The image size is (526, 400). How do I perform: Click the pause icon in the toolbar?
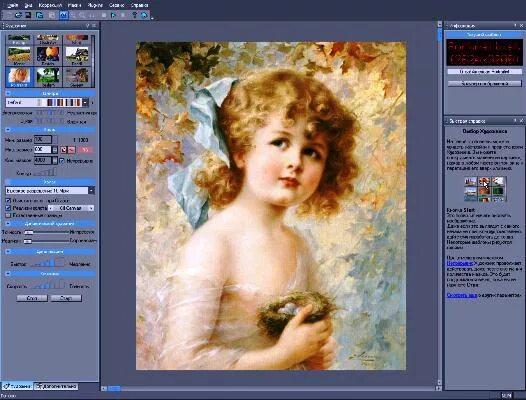92,15
